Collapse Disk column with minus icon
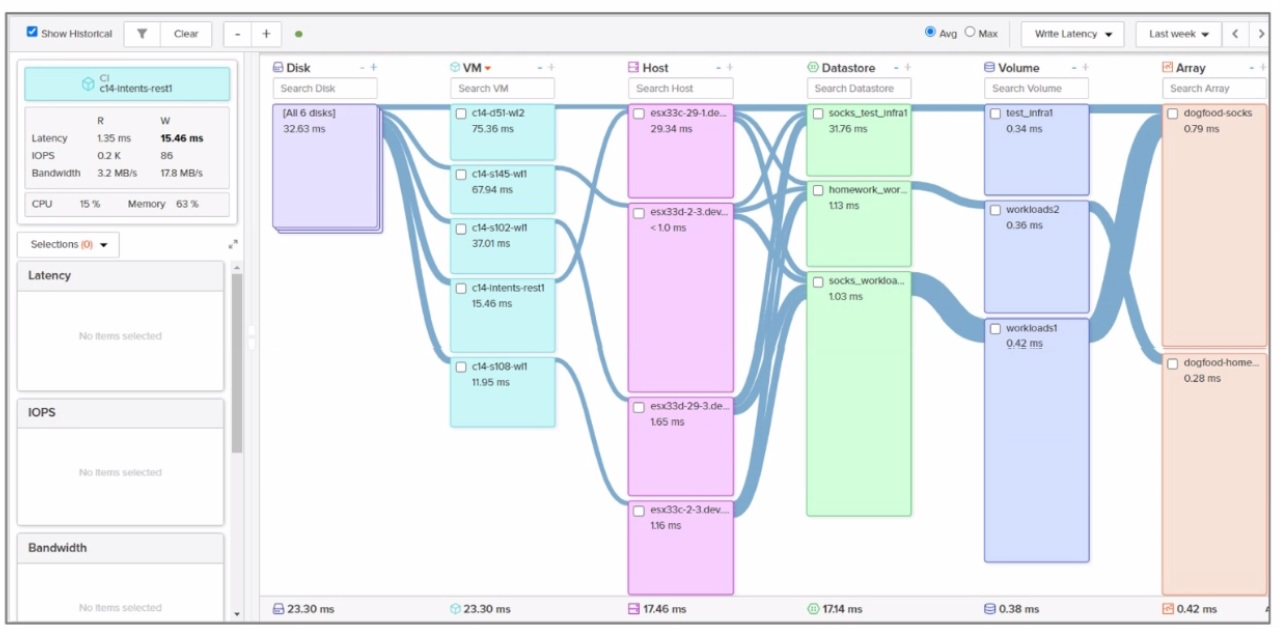This screenshot has width=1281, height=628. click(x=362, y=68)
